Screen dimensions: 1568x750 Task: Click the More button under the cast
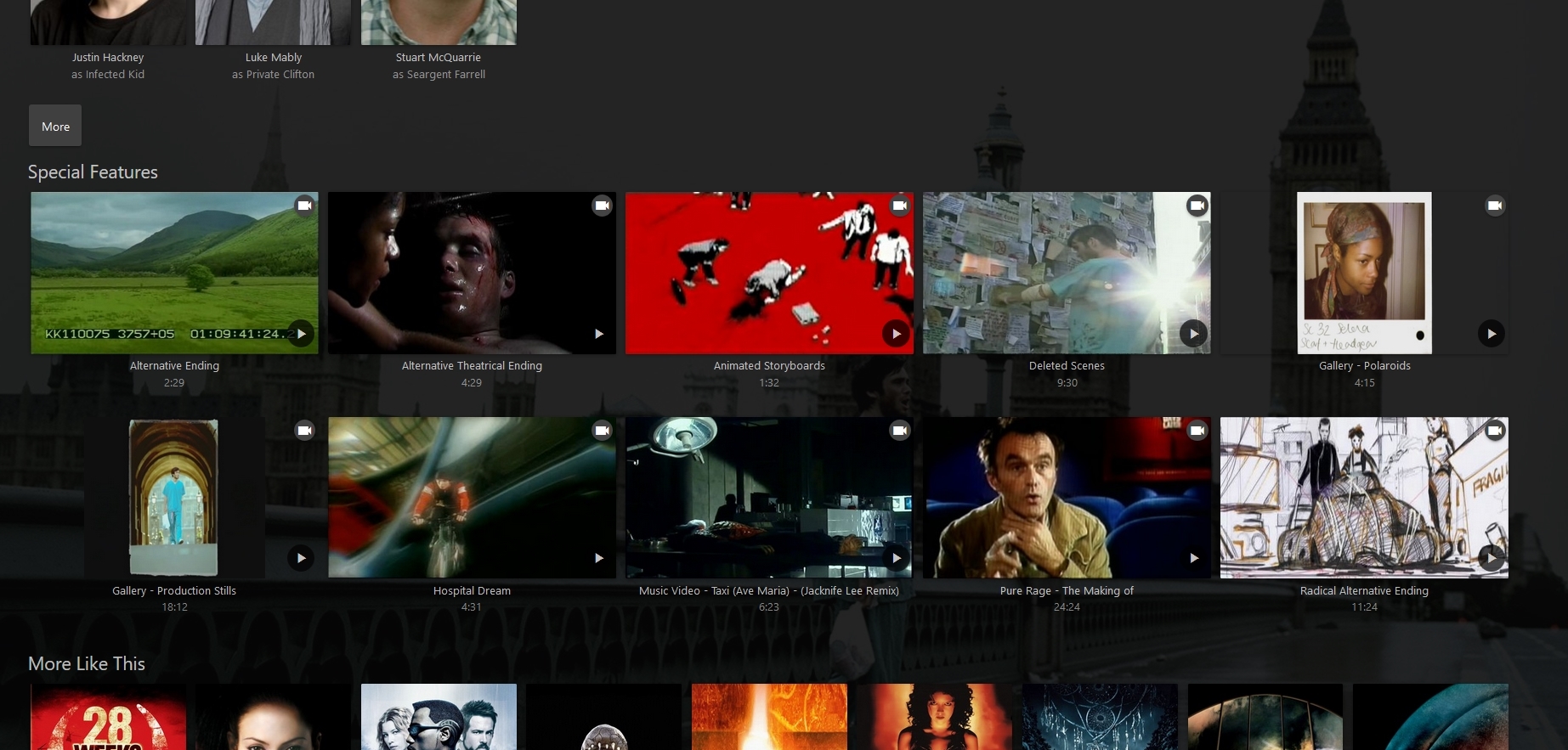click(55, 127)
